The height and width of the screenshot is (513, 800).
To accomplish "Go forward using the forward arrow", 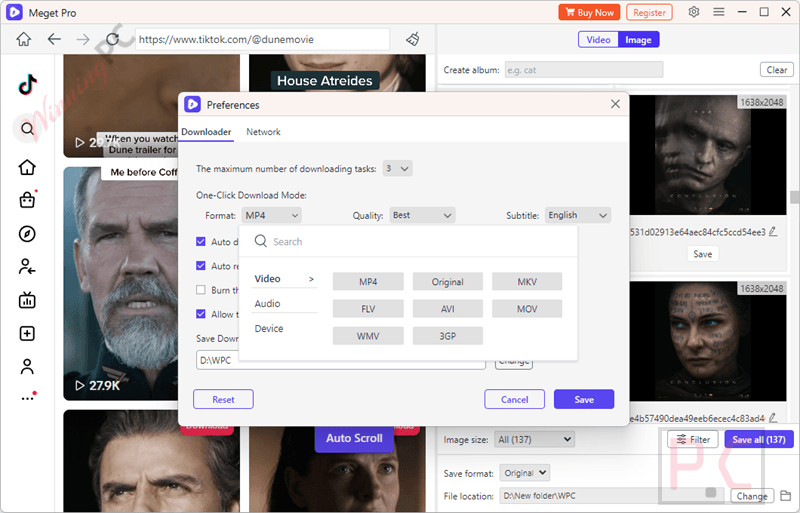I will point(83,39).
